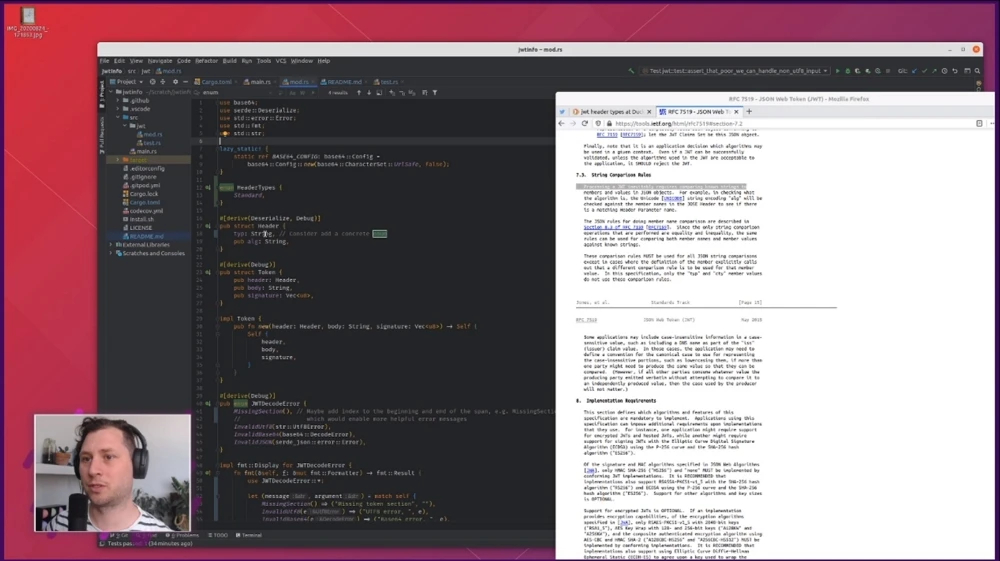Open Project panel settings gear

[x=175, y=82]
